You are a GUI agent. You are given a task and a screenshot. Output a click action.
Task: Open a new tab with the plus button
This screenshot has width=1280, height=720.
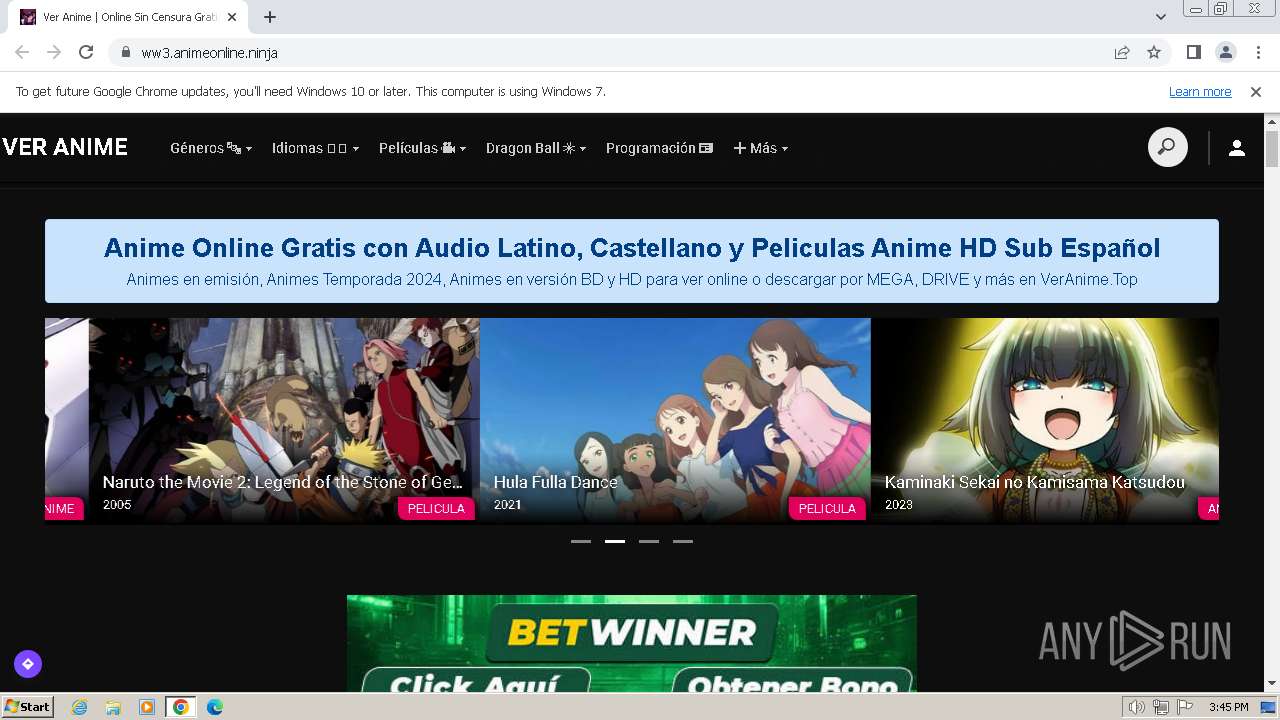[270, 17]
